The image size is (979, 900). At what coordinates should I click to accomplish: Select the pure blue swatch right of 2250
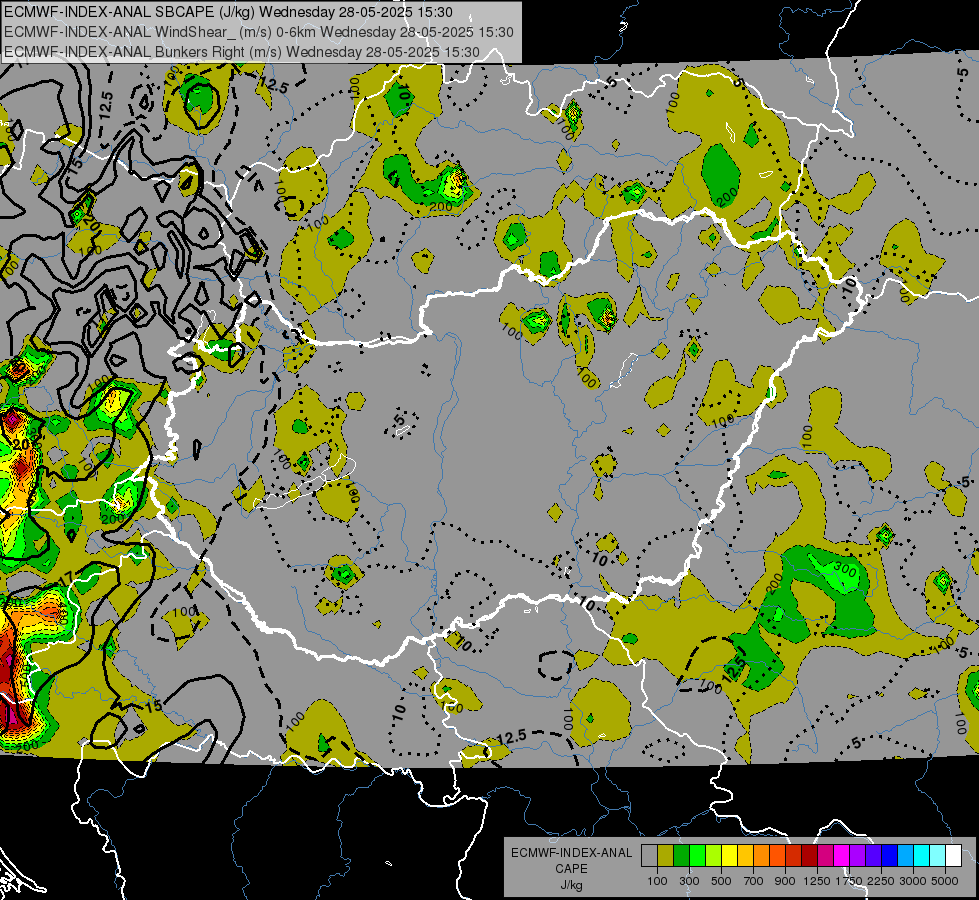tap(890, 855)
